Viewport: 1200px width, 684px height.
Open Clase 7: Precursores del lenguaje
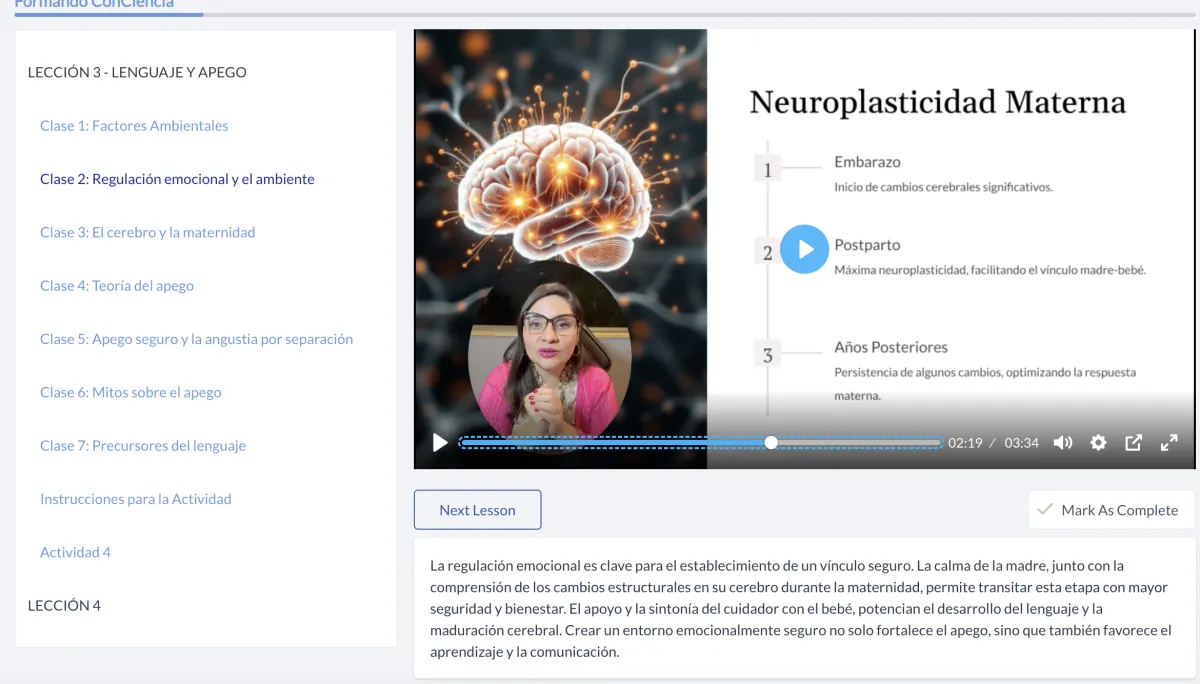pyautogui.click(x=143, y=446)
